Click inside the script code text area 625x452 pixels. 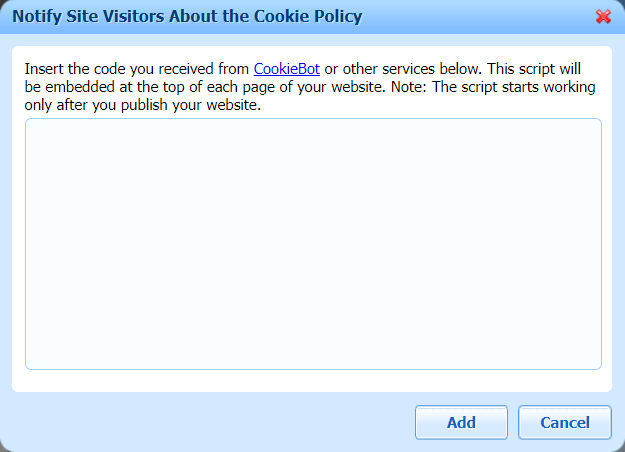point(313,244)
